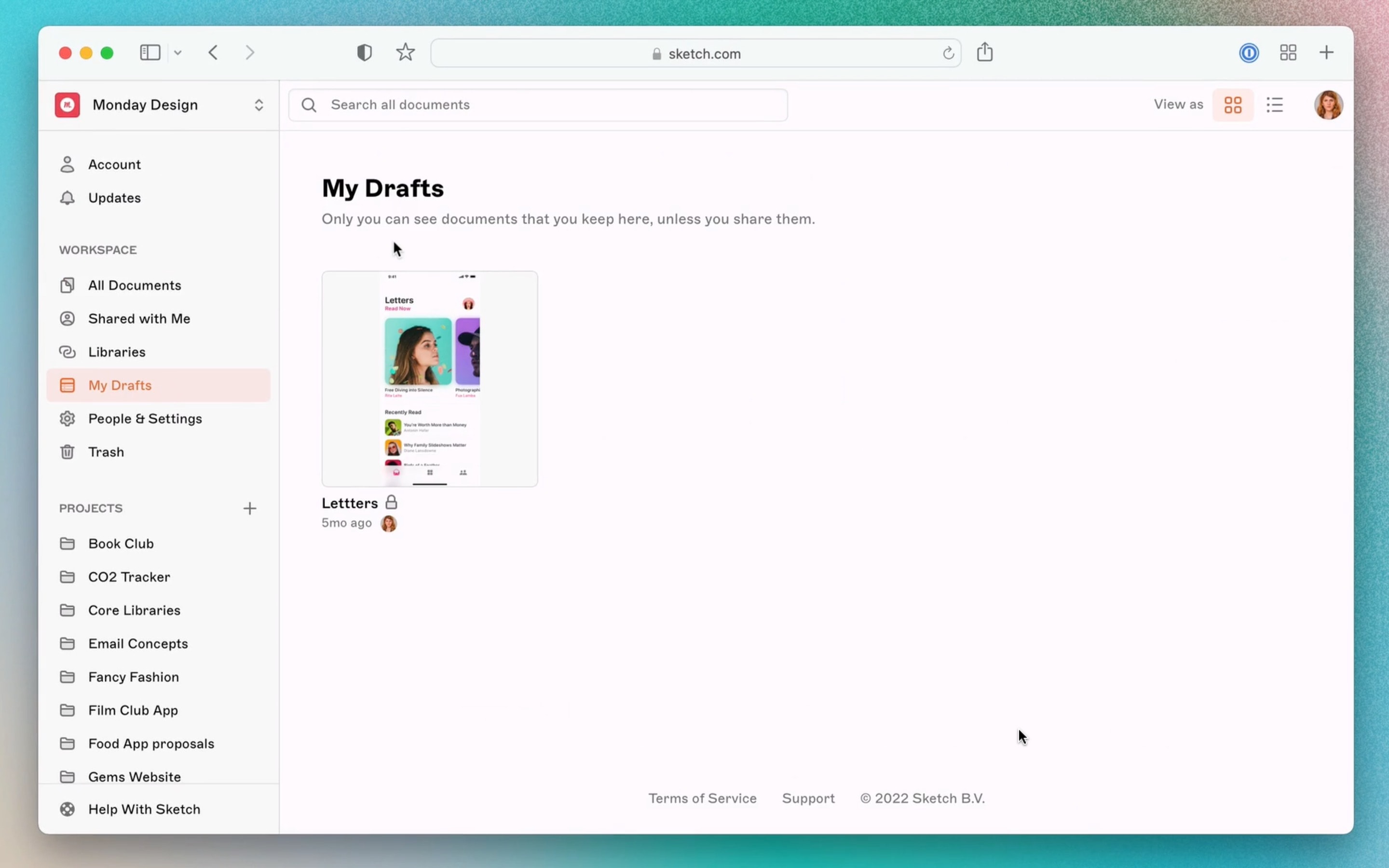
Task: Open the Support link
Action: tap(808, 799)
